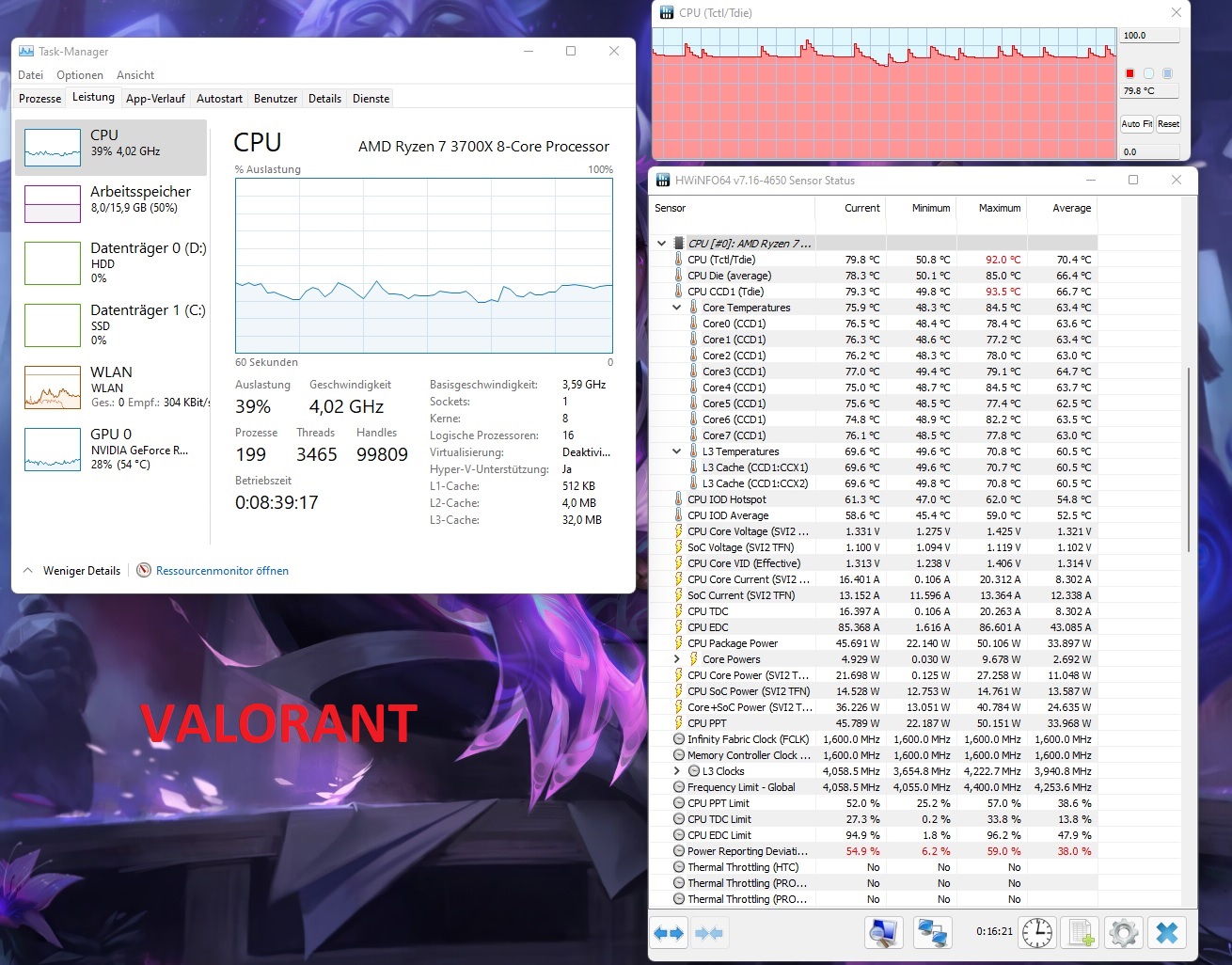Expand the L3 Clocks group

[x=676, y=771]
